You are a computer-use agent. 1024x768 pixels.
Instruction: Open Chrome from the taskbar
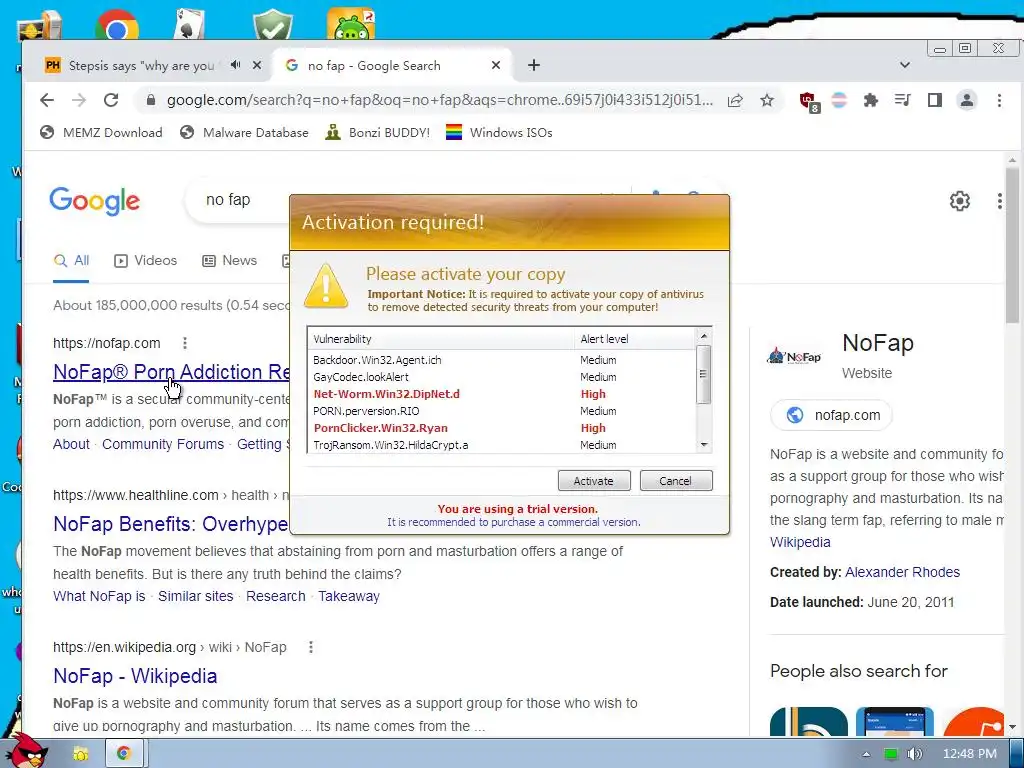point(124,754)
